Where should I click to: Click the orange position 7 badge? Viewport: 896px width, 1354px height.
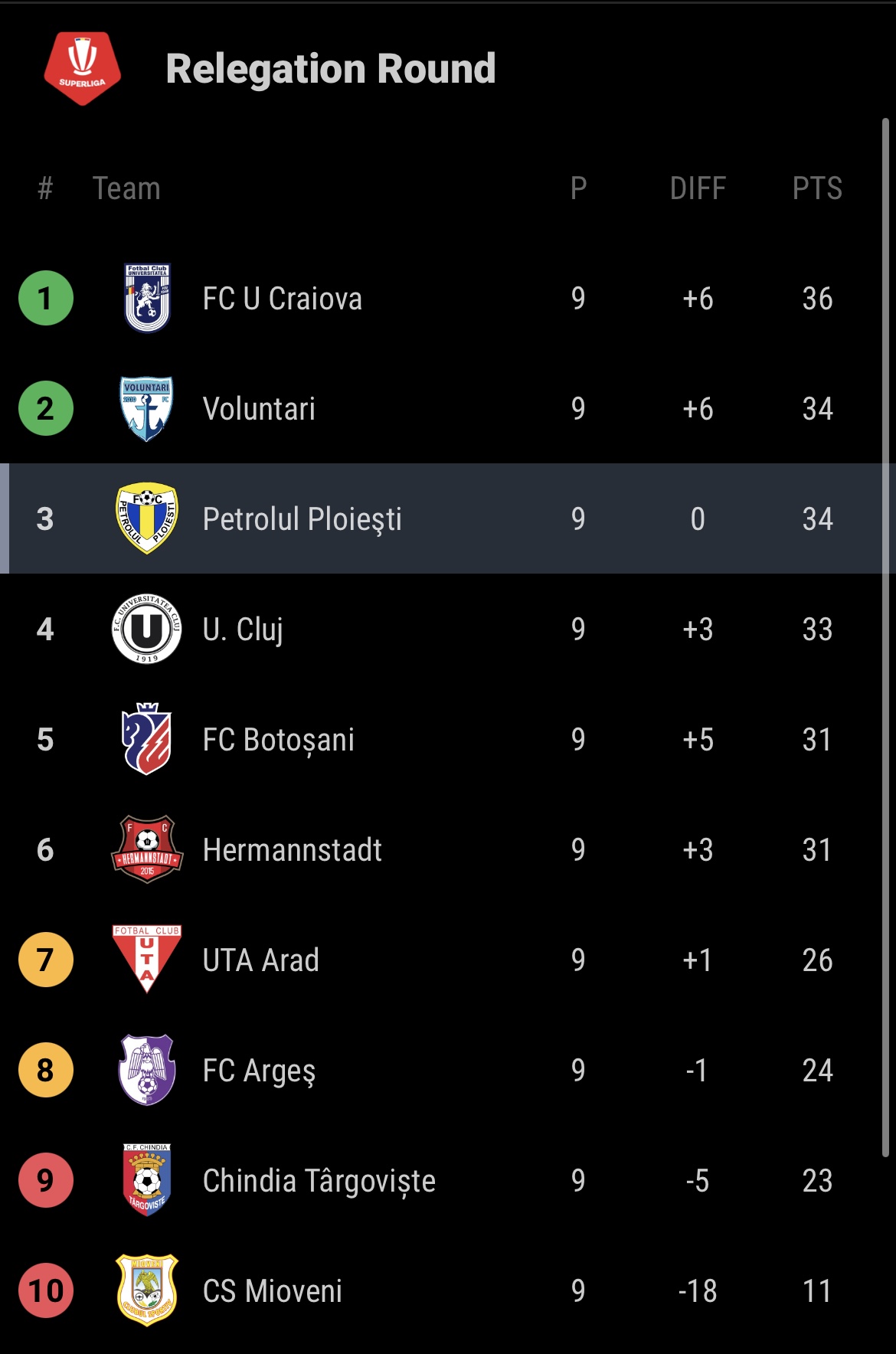pos(46,960)
